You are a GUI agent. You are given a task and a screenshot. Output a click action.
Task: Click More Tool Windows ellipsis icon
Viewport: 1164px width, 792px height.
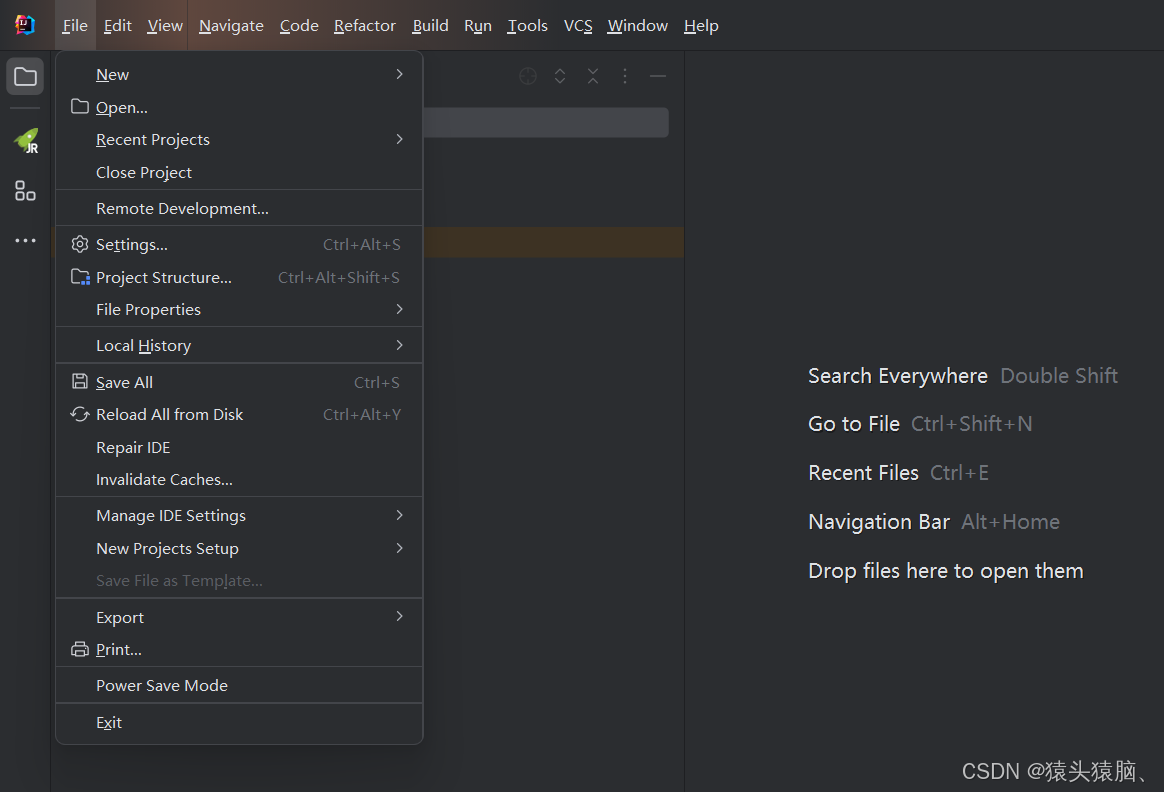(x=24, y=240)
